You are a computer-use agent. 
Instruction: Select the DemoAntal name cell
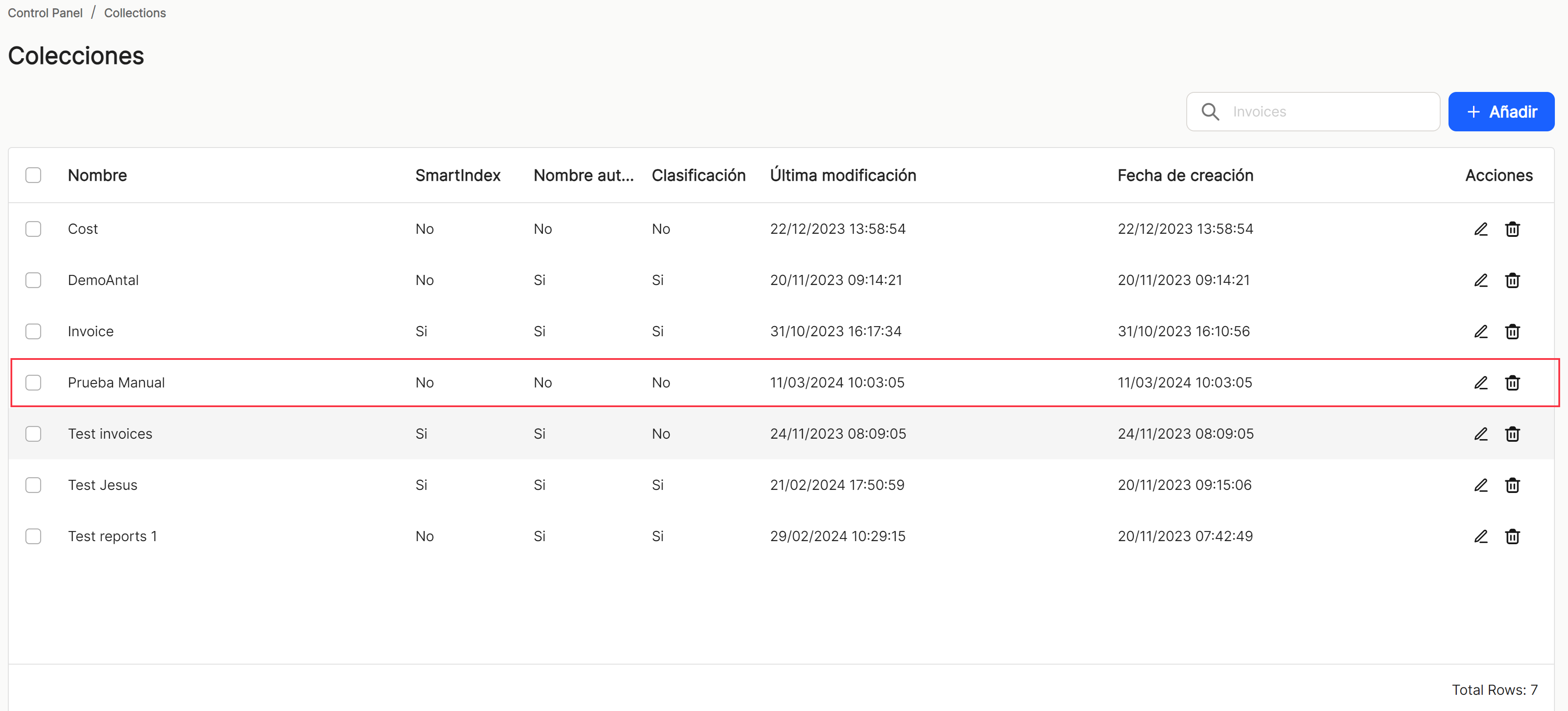click(103, 280)
